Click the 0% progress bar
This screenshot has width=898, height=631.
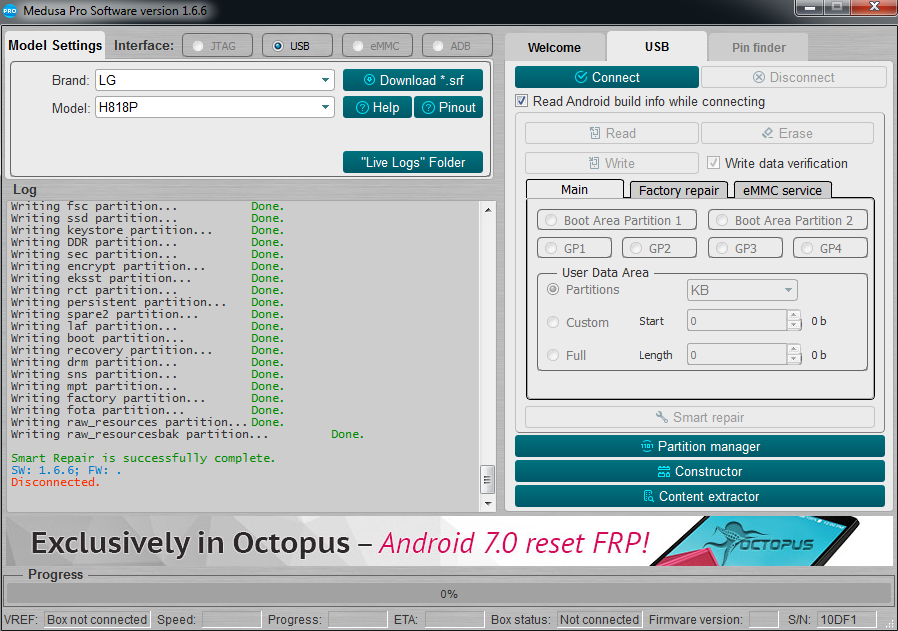[448, 594]
